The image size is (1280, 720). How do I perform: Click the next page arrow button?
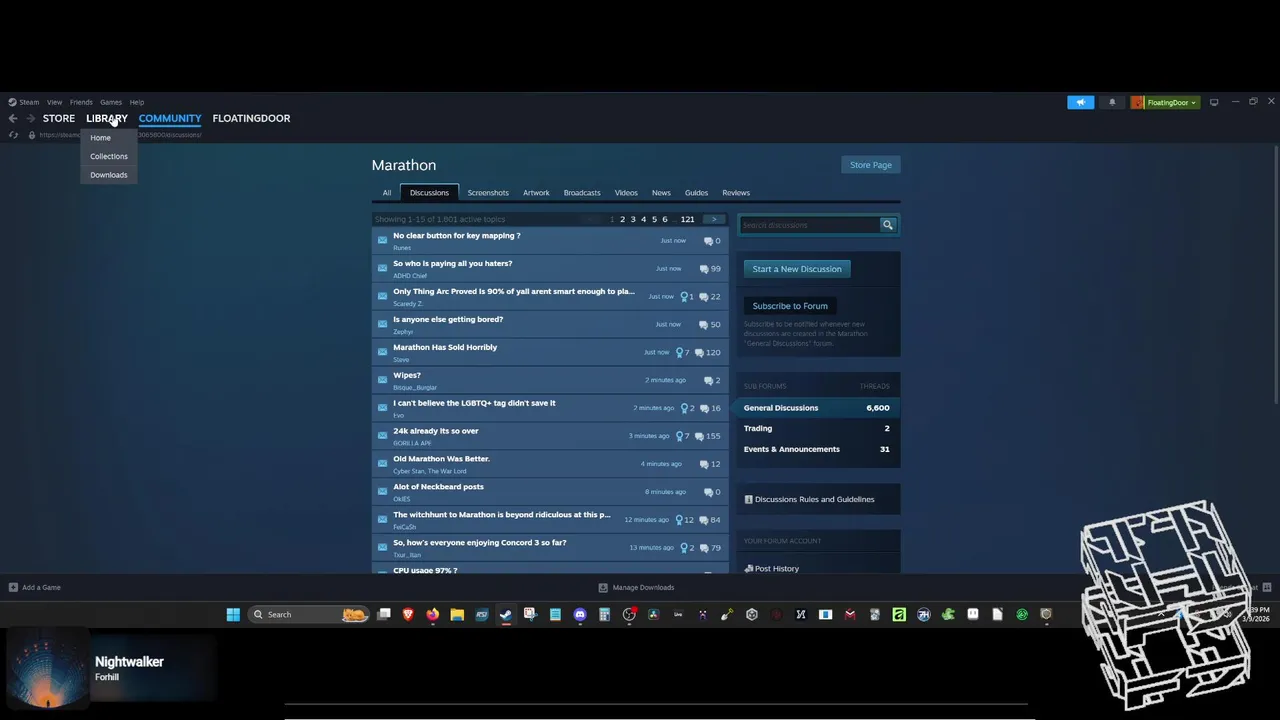click(x=714, y=219)
